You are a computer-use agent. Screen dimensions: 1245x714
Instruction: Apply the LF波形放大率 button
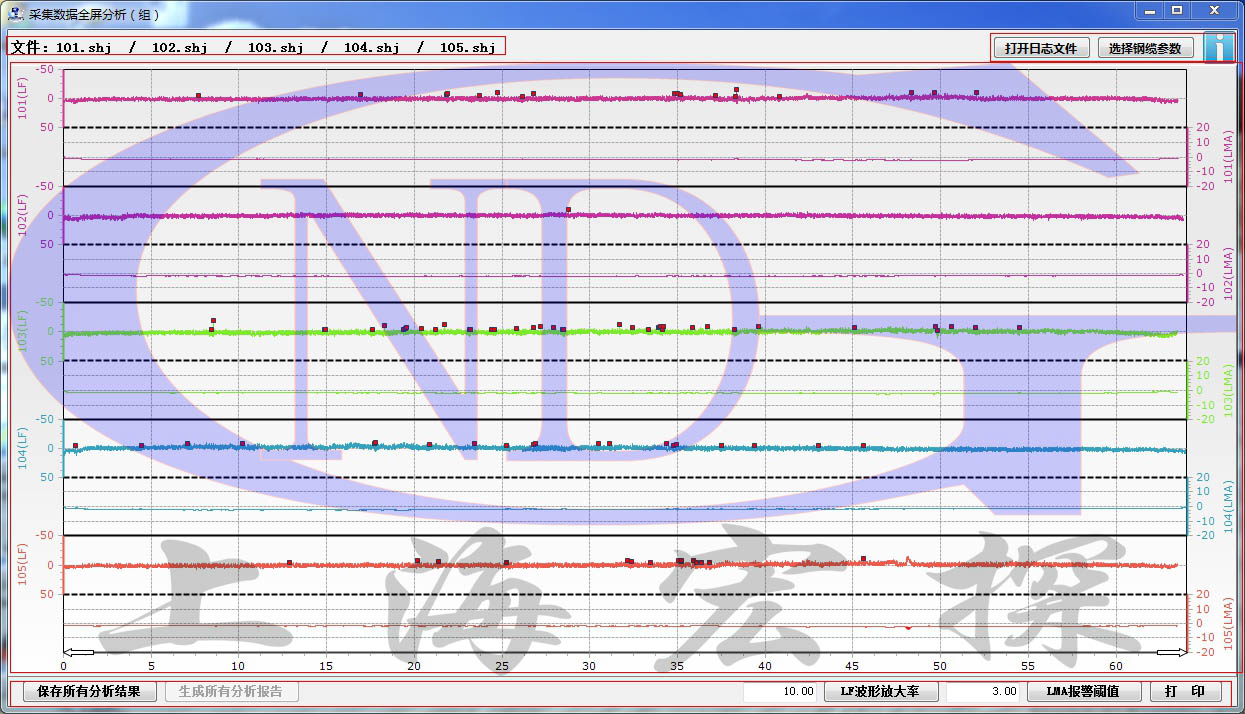click(879, 691)
